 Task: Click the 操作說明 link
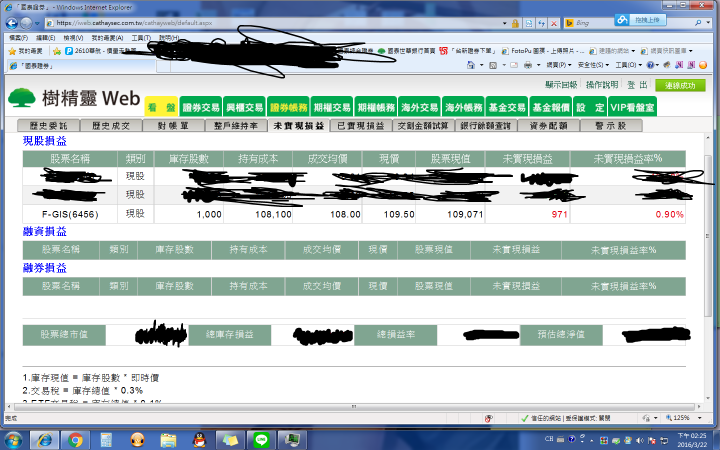(x=602, y=85)
